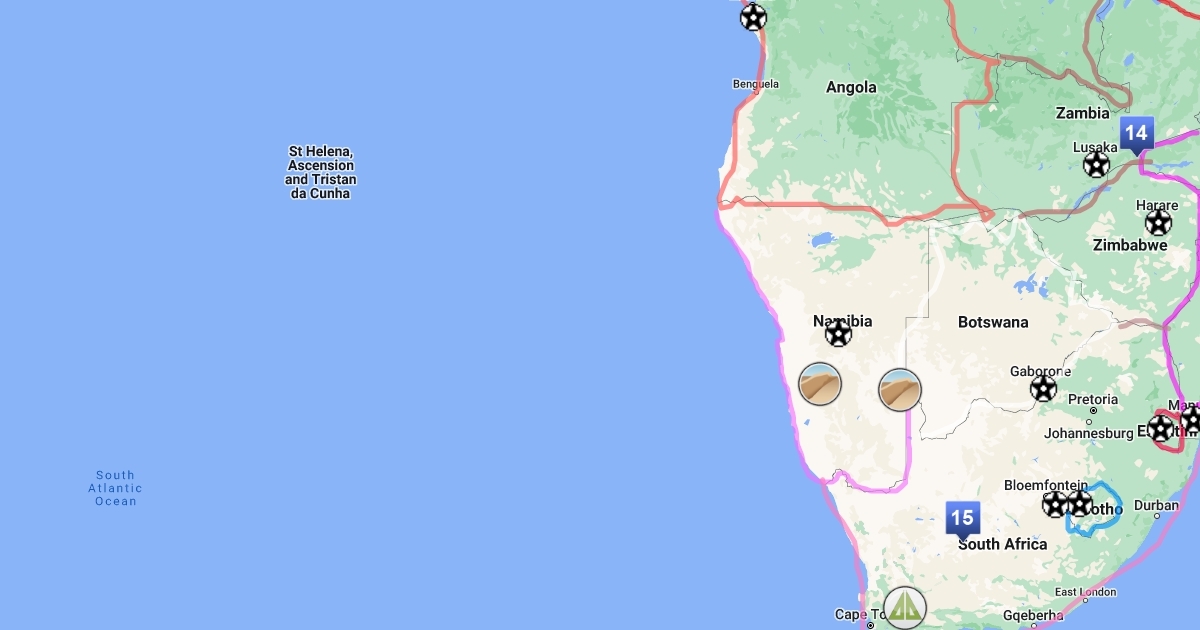
Task: Open the star marker at Harare
Action: pyautogui.click(x=1159, y=222)
